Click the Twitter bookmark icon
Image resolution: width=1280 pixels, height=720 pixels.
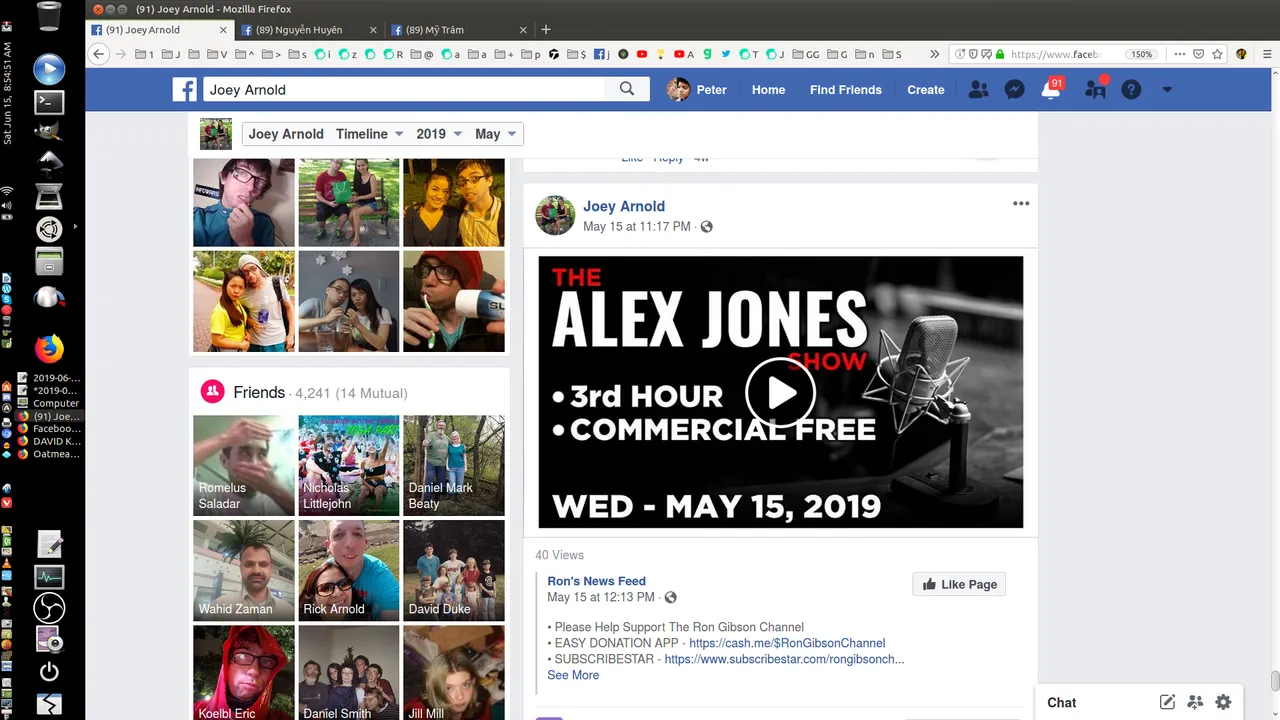[x=726, y=54]
